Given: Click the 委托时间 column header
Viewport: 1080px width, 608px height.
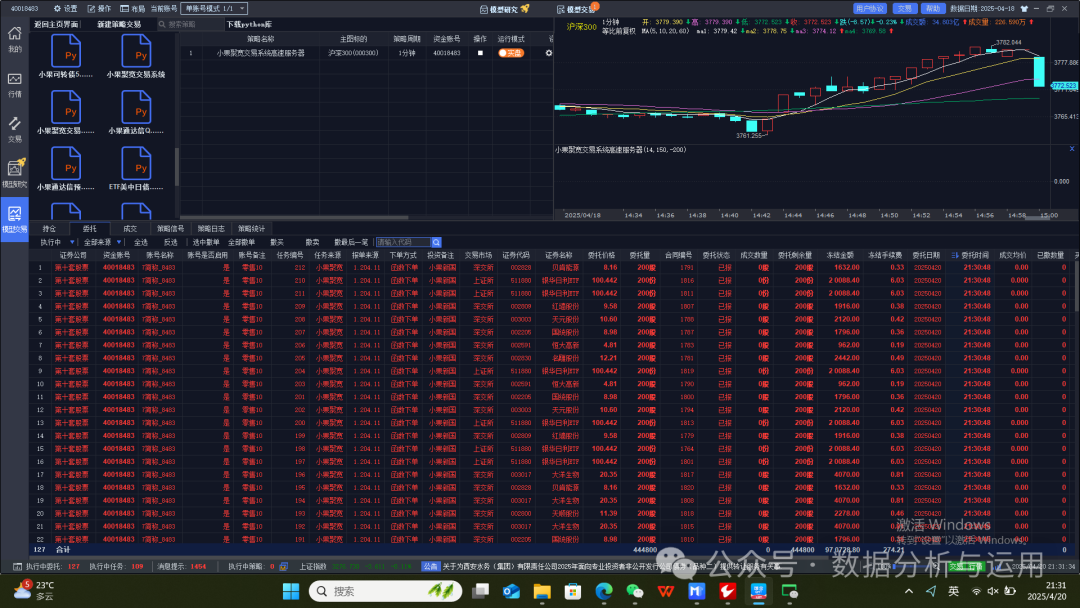Looking at the screenshot, I should [x=975, y=255].
